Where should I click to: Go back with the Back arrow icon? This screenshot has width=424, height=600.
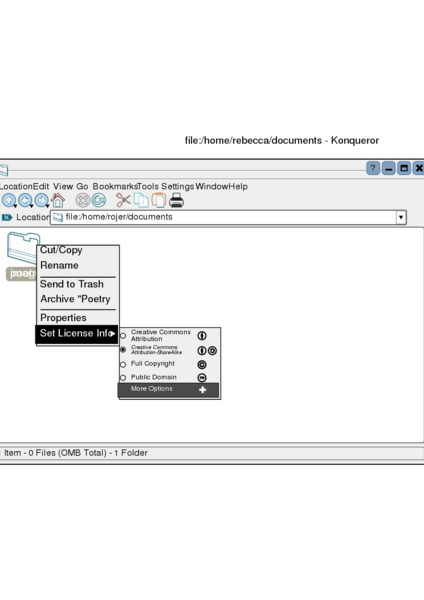[25, 200]
